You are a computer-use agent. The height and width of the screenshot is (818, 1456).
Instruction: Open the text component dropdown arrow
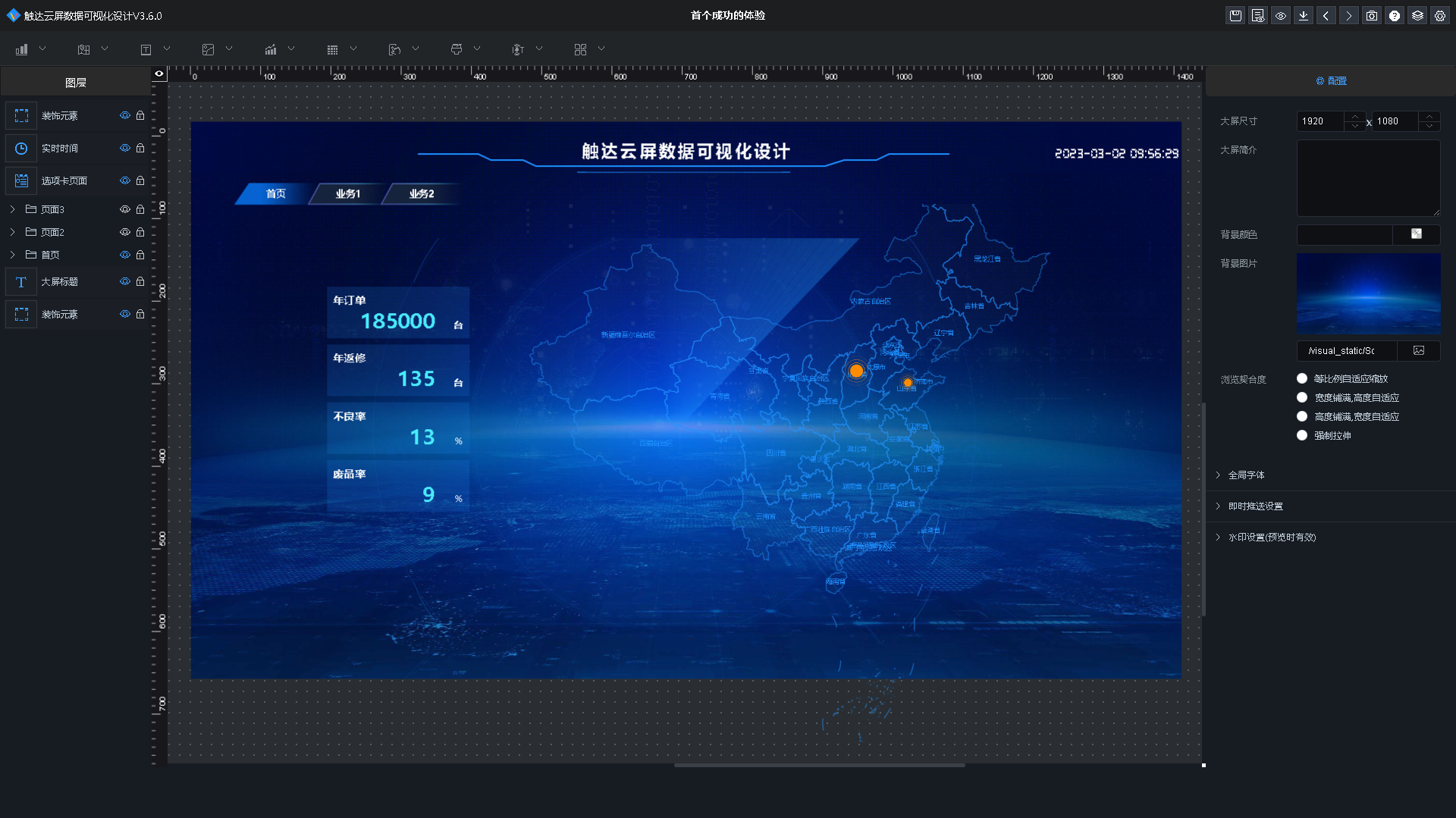pyautogui.click(x=167, y=49)
